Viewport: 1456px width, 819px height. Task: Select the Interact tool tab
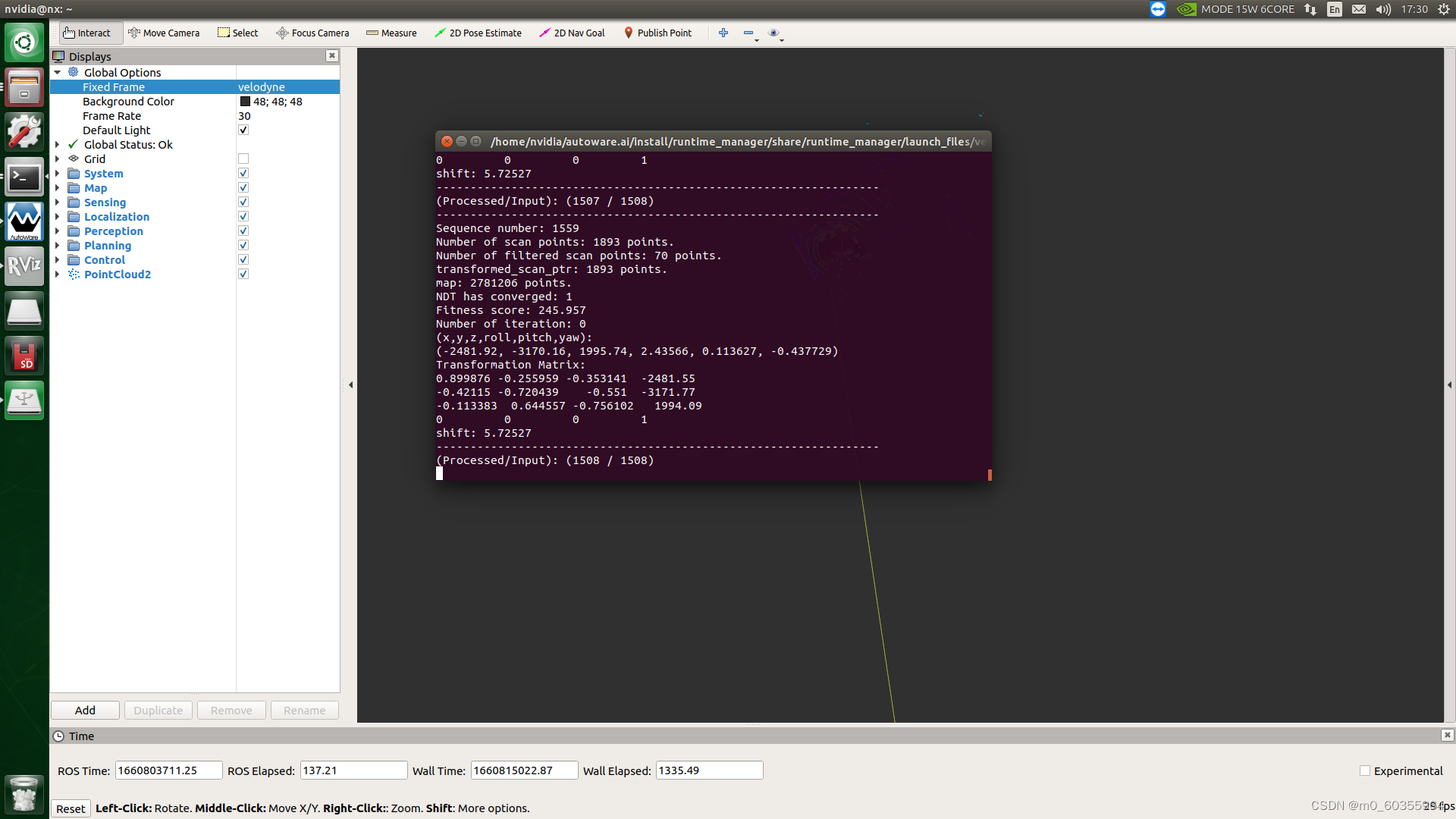point(87,33)
